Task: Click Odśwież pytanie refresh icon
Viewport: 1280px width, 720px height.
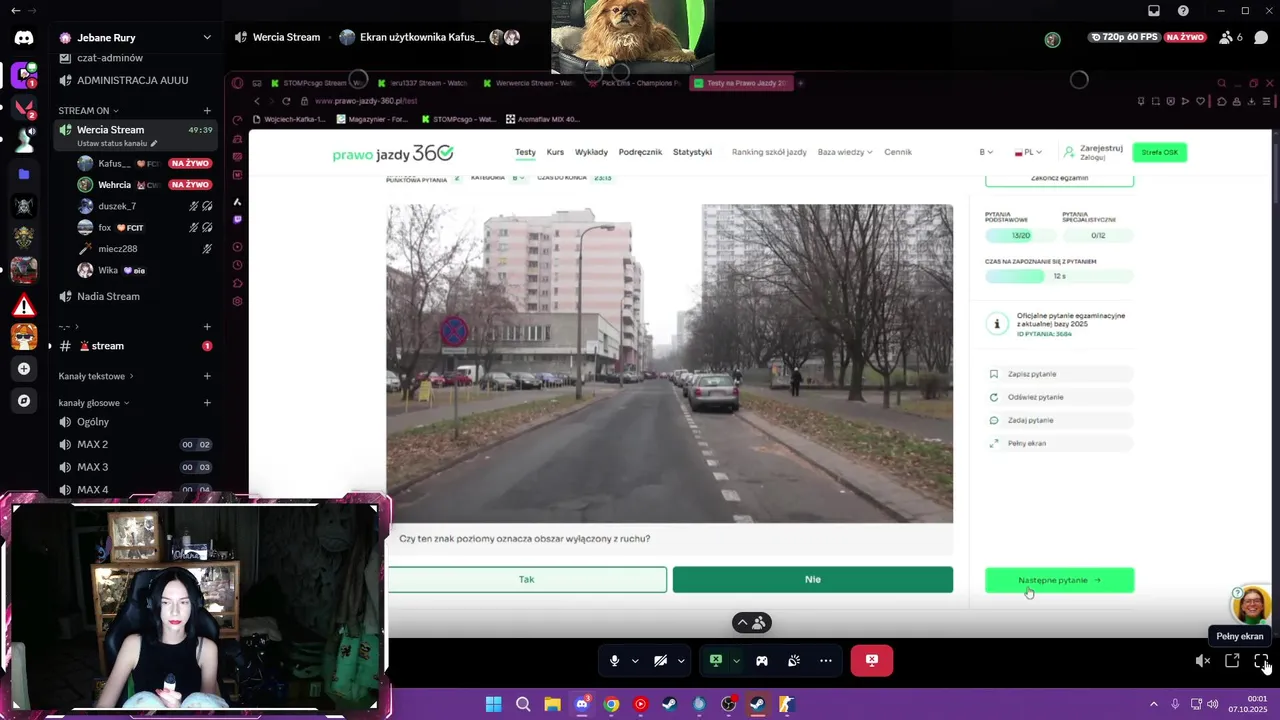Action: pos(994,397)
